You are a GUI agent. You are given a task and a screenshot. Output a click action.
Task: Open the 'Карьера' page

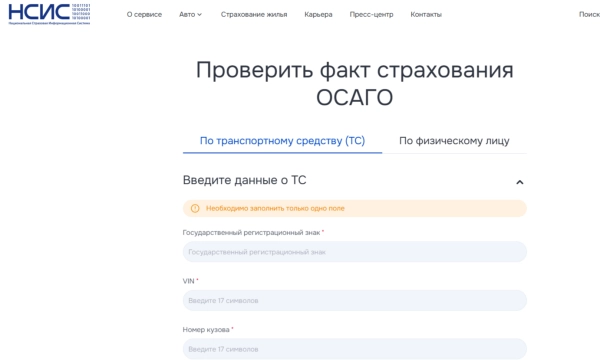tap(318, 15)
